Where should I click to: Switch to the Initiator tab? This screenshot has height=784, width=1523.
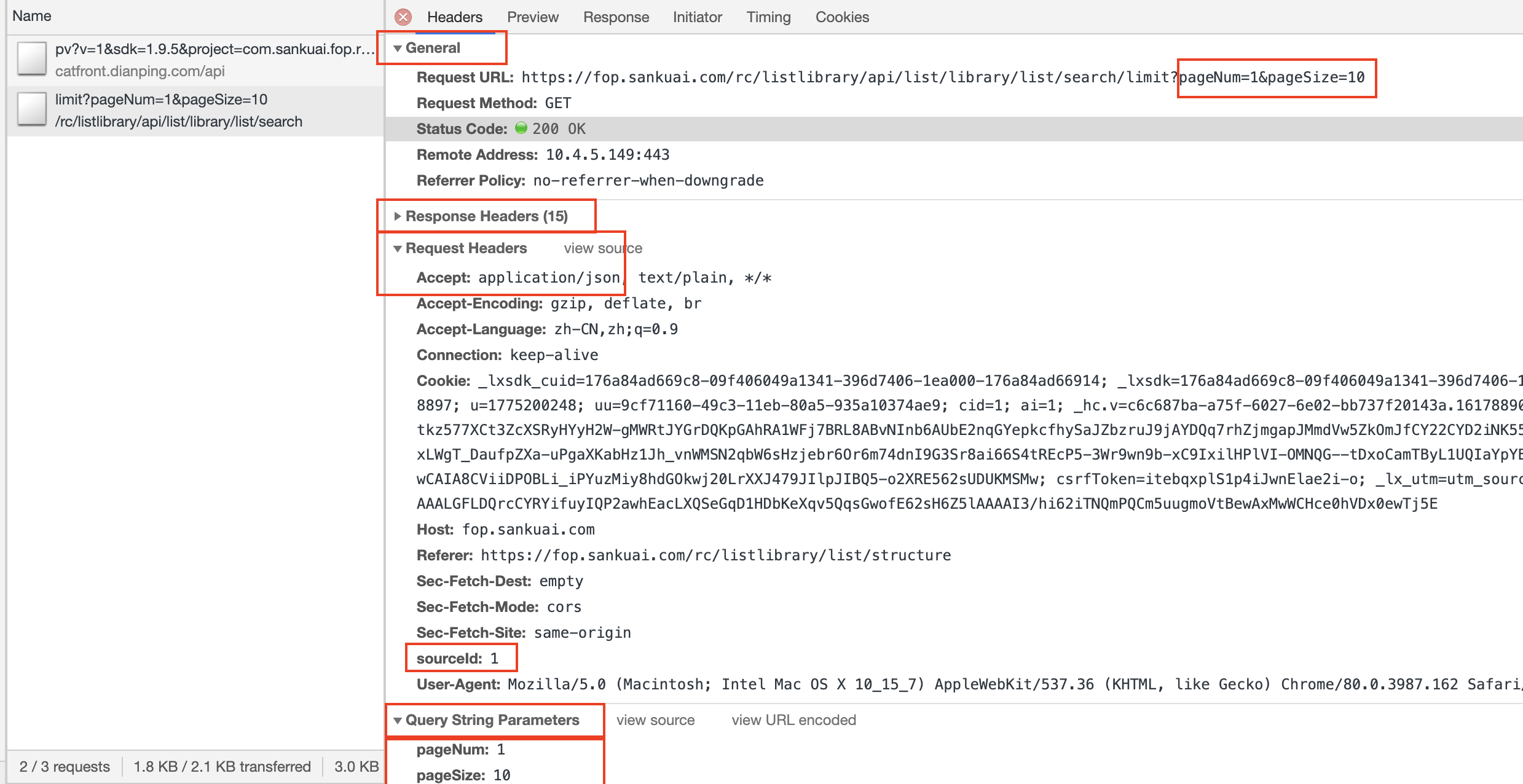[697, 17]
